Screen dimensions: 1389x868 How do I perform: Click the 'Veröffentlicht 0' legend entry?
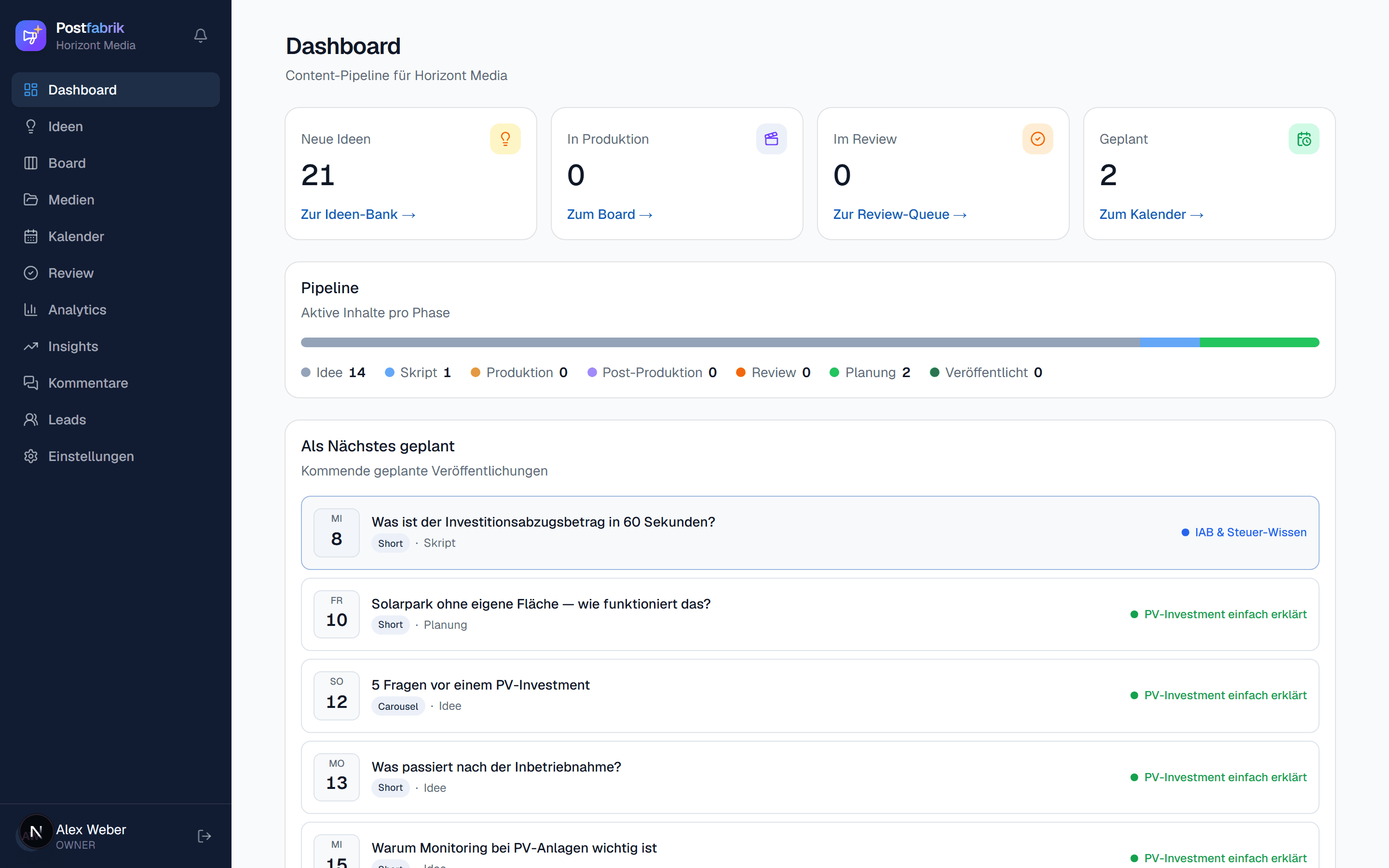point(986,373)
